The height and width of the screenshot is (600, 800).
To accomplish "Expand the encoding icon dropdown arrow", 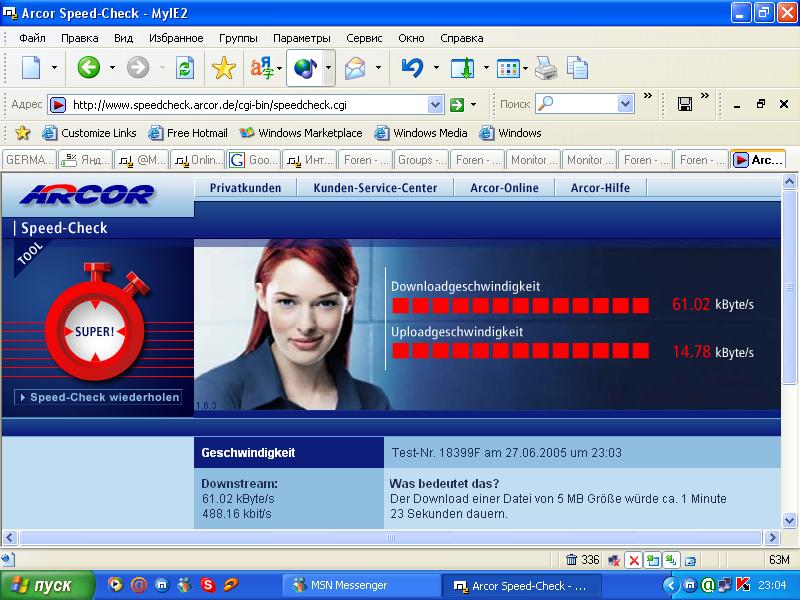I will click(x=280, y=68).
